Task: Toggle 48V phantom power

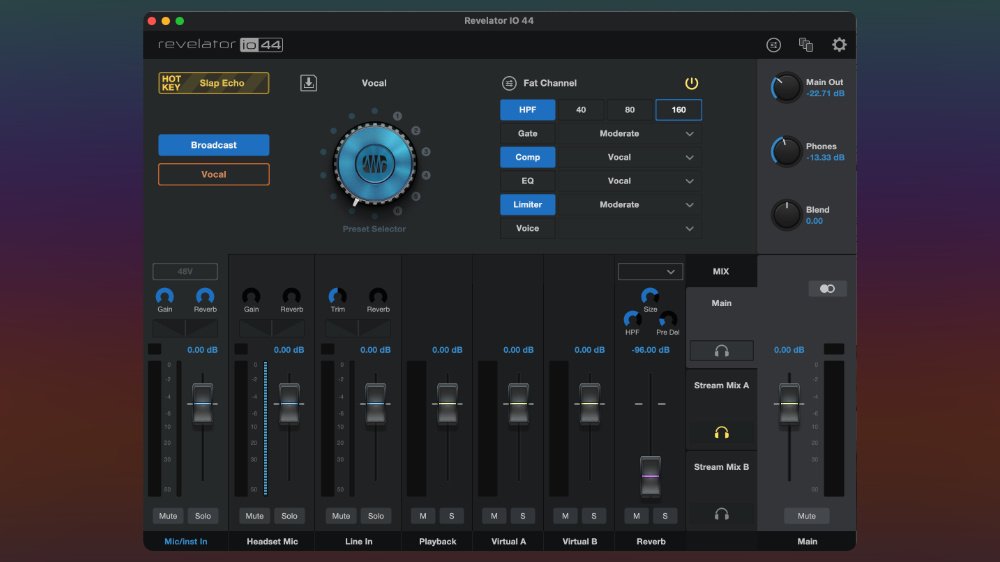Action: [185, 272]
